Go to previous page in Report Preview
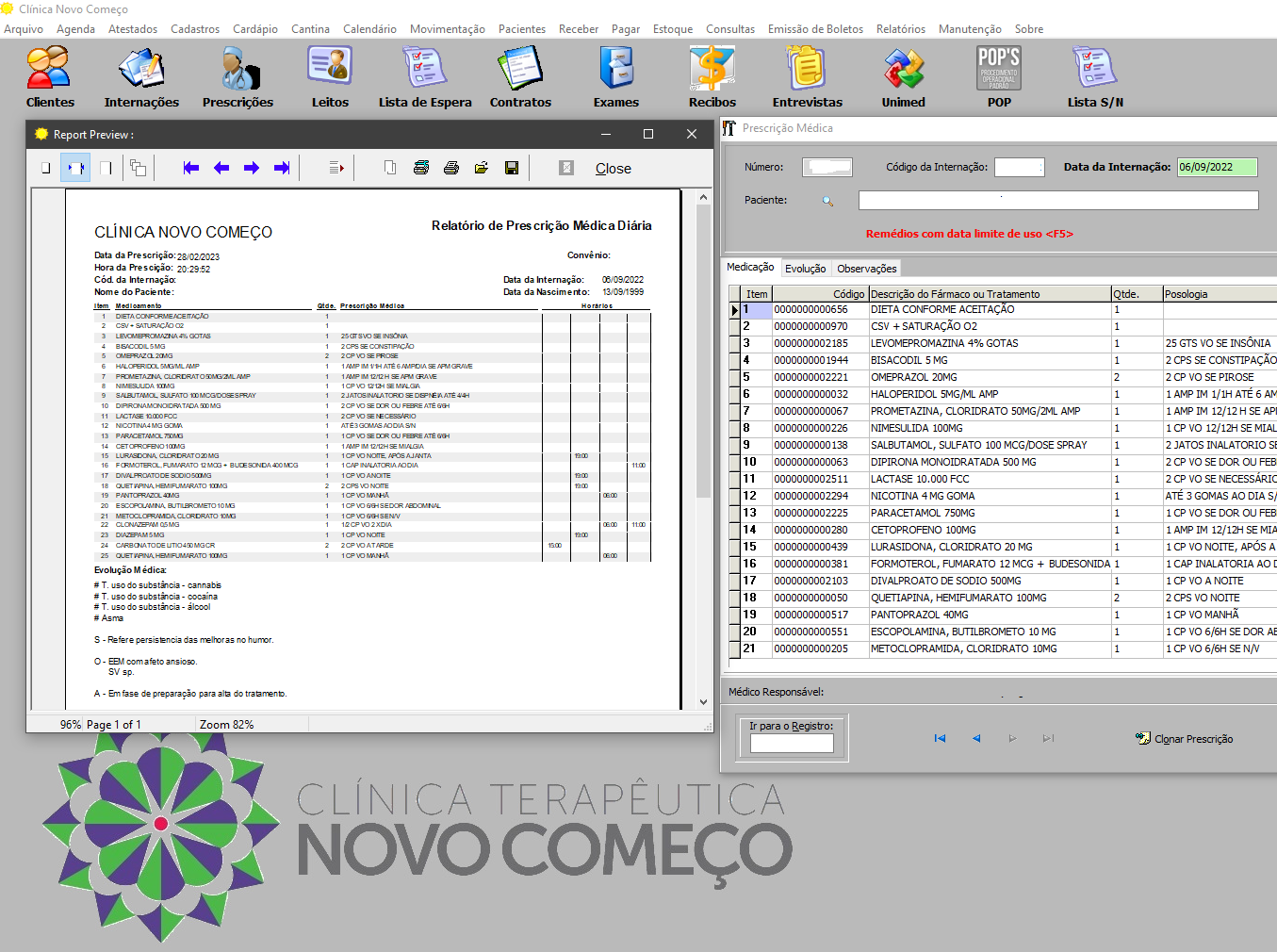The width and height of the screenshot is (1277, 952). click(221, 168)
